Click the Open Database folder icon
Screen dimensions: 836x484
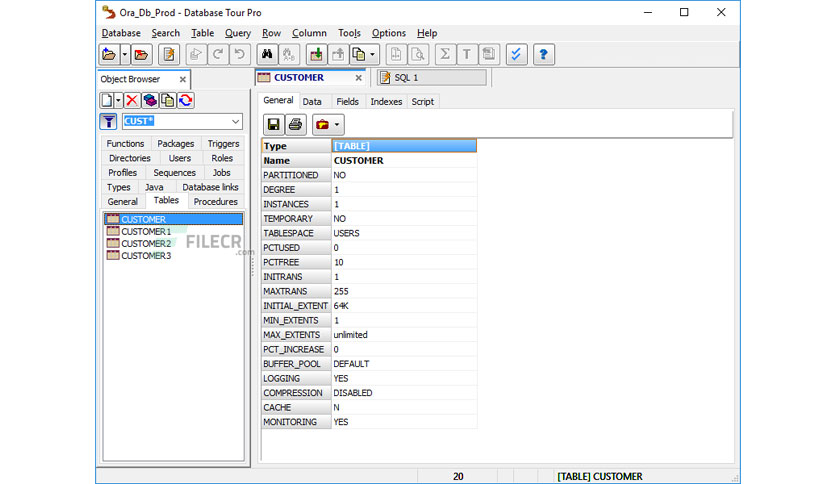coord(109,54)
